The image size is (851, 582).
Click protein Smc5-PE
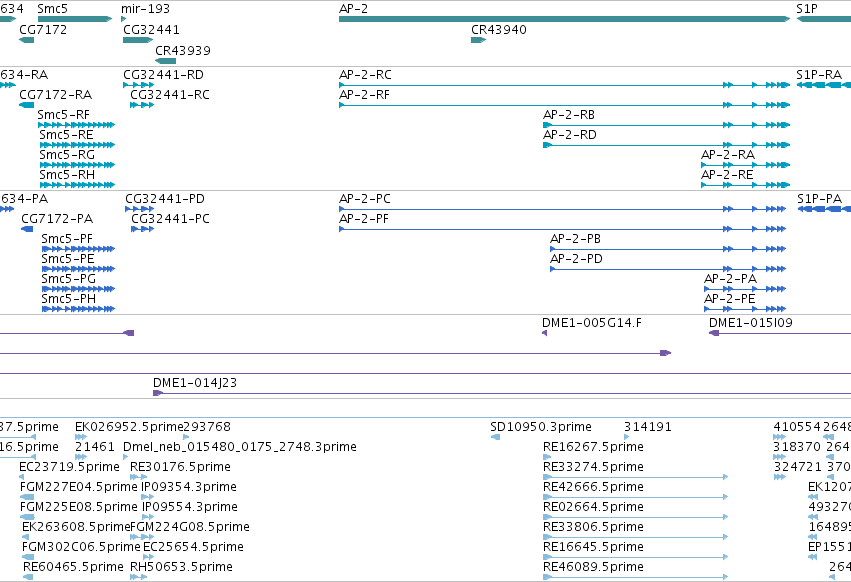[x=79, y=269]
